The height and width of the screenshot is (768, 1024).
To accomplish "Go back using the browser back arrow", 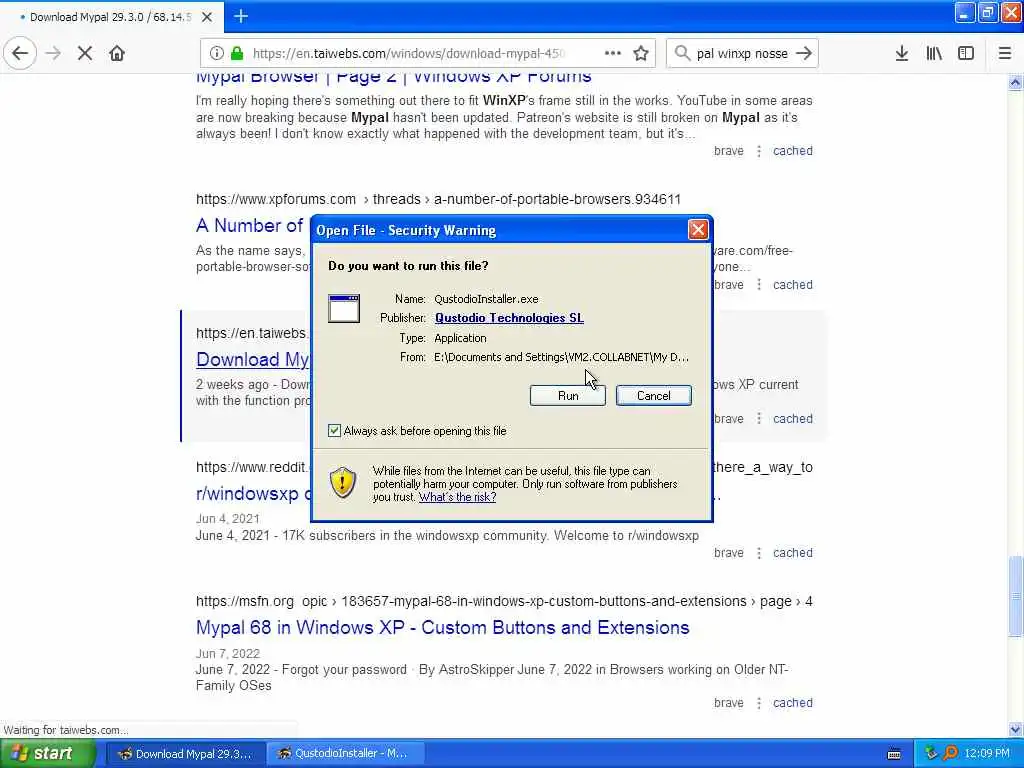I will coord(20,54).
